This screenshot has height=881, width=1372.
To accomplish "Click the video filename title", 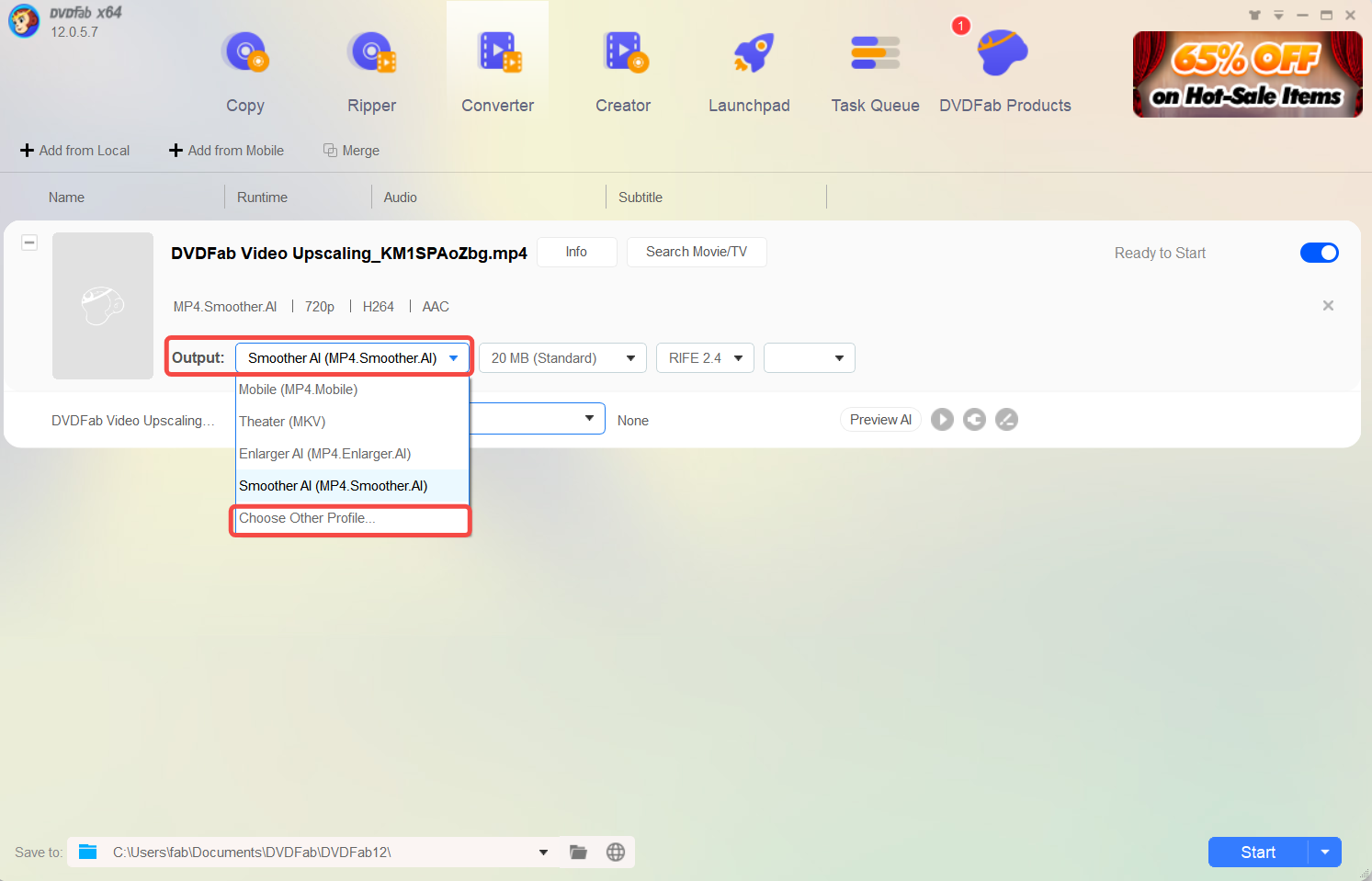I will pyautogui.click(x=349, y=254).
